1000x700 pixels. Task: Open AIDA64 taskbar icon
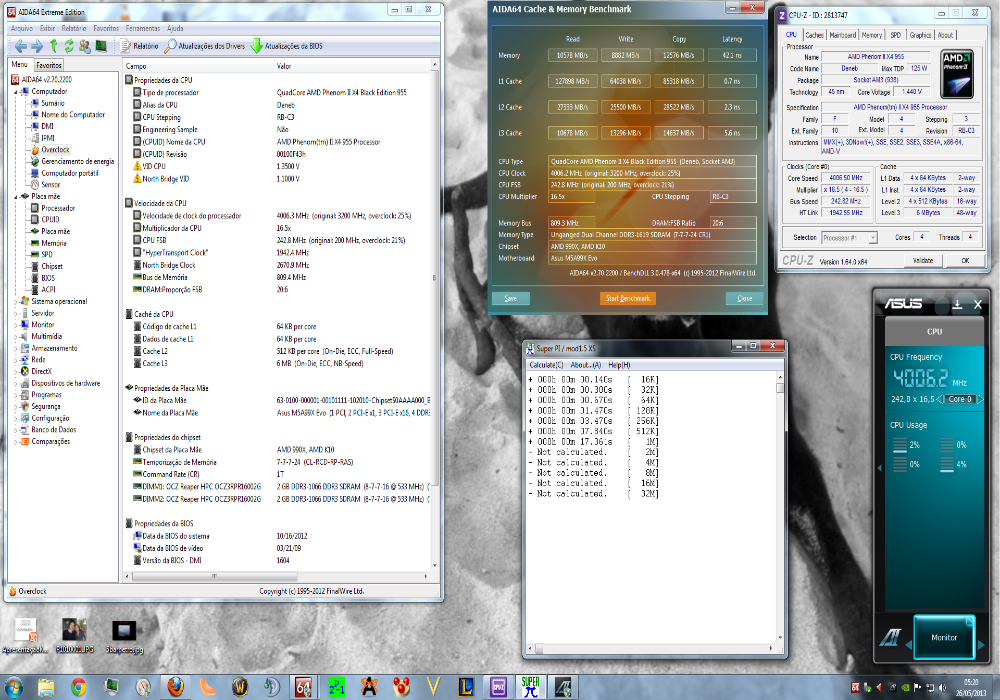(304, 687)
